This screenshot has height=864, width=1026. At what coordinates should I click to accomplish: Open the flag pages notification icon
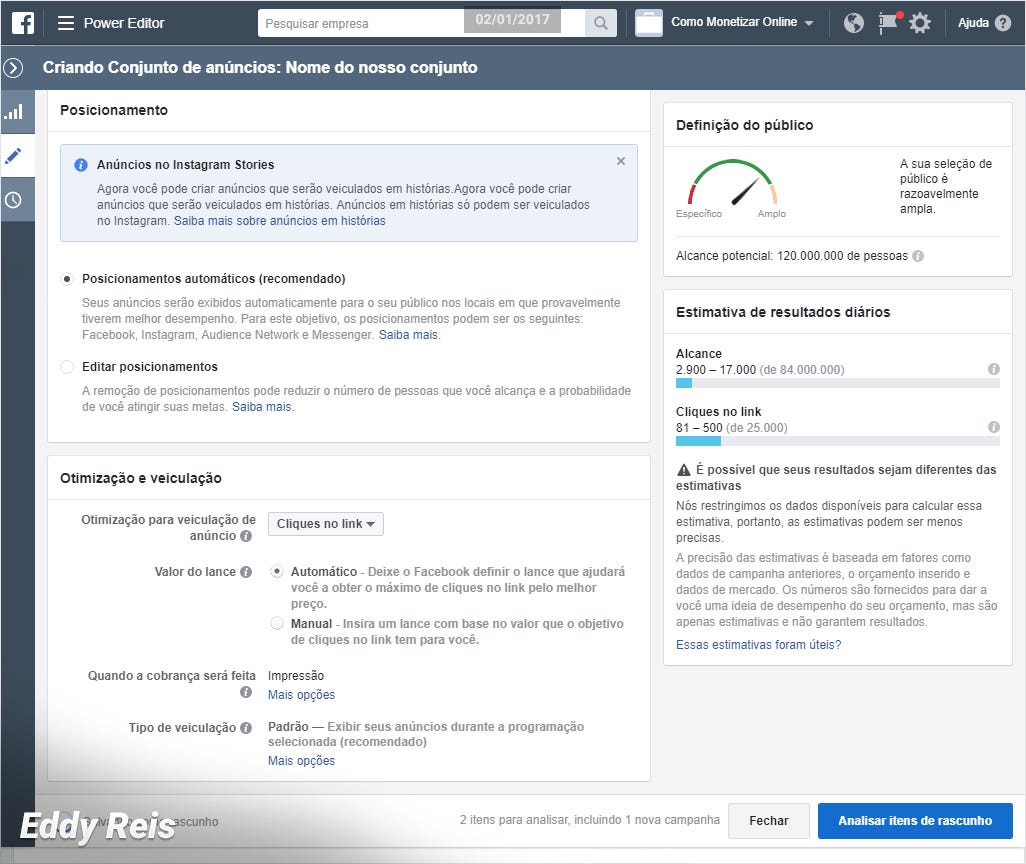pyautogui.click(x=888, y=23)
